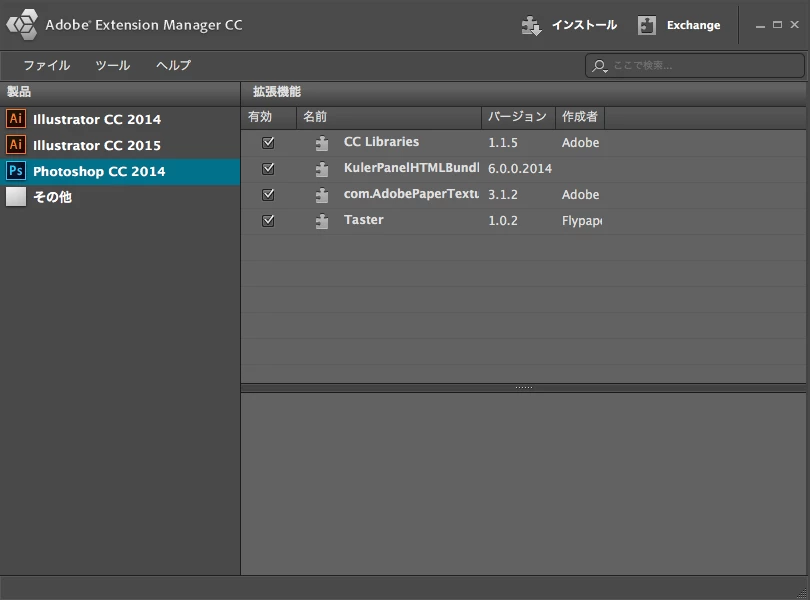Select Illustrator CC 2014 in products list

click(120, 119)
